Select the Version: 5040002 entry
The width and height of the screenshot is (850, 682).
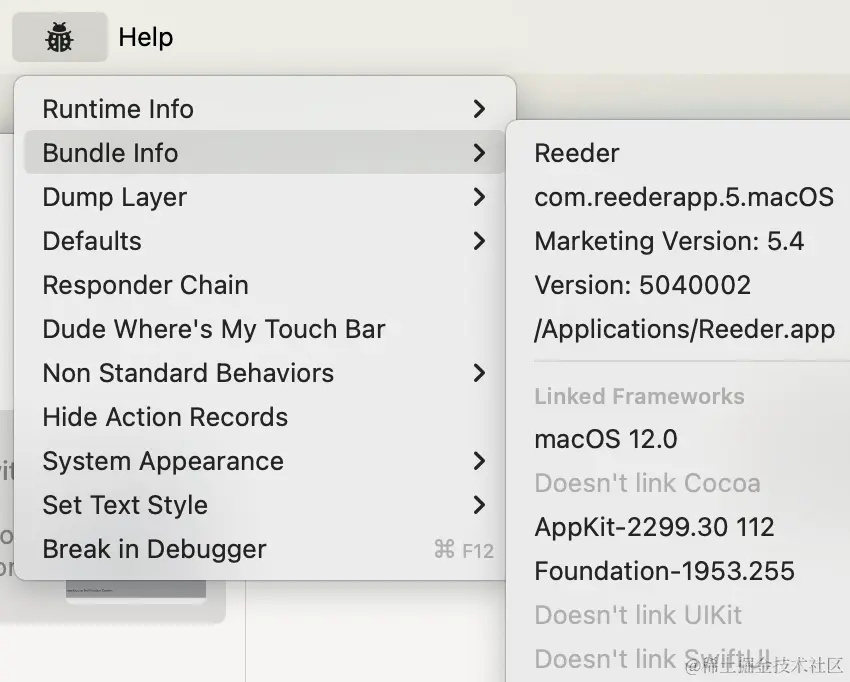pos(642,285)
